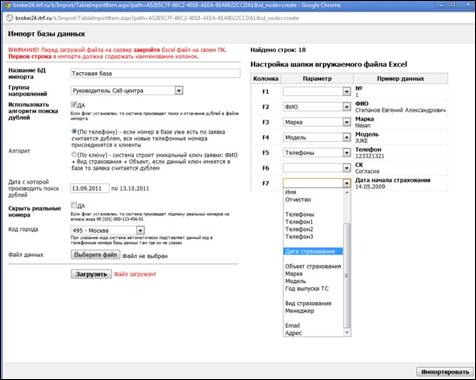
Task: Click 'Степанов Евгений Александрович' sample data
Action: pos(400,110)
